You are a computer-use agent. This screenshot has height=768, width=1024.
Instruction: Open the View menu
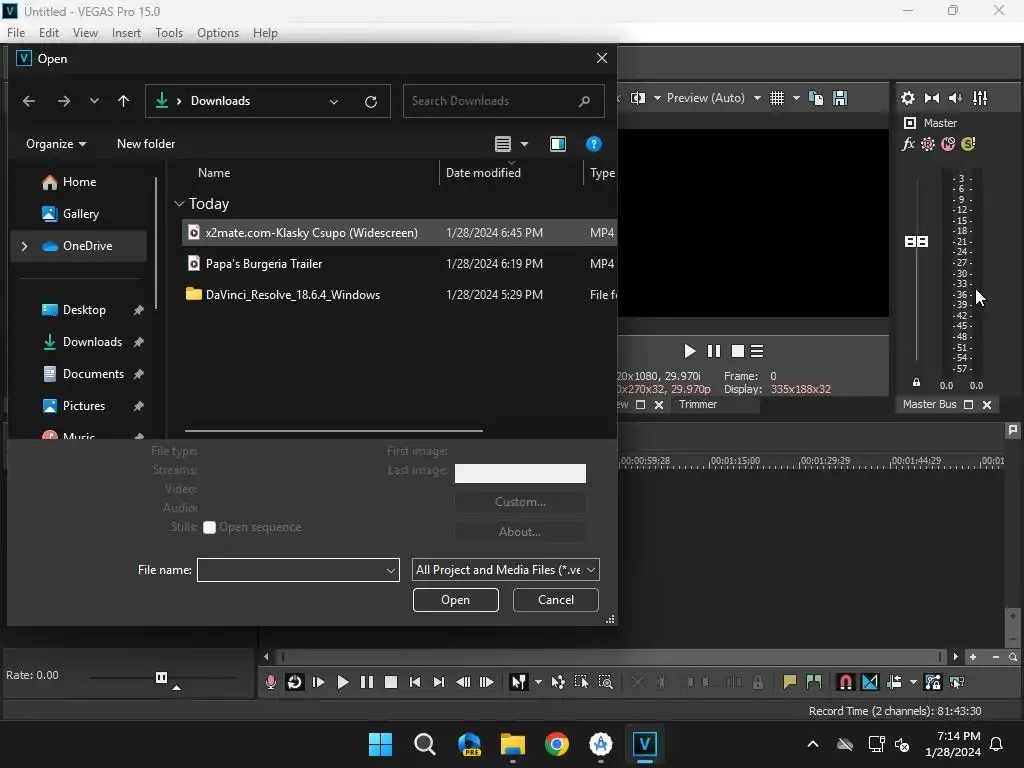85,33
